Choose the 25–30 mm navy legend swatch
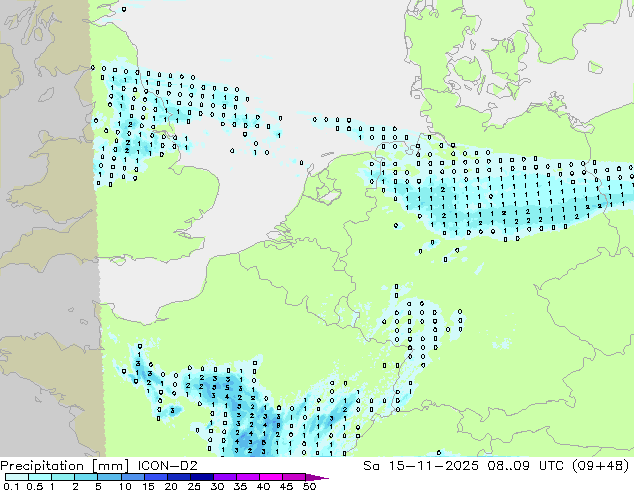 pos(202,477)
